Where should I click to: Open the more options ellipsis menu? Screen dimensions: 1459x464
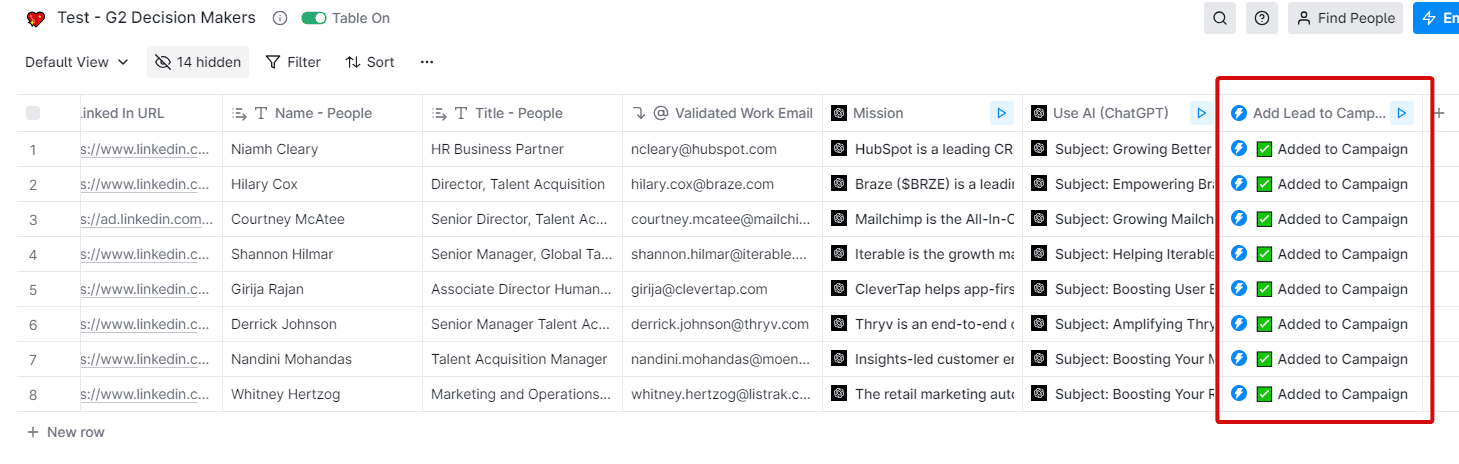pyautogui.click(x=427, y=62)
